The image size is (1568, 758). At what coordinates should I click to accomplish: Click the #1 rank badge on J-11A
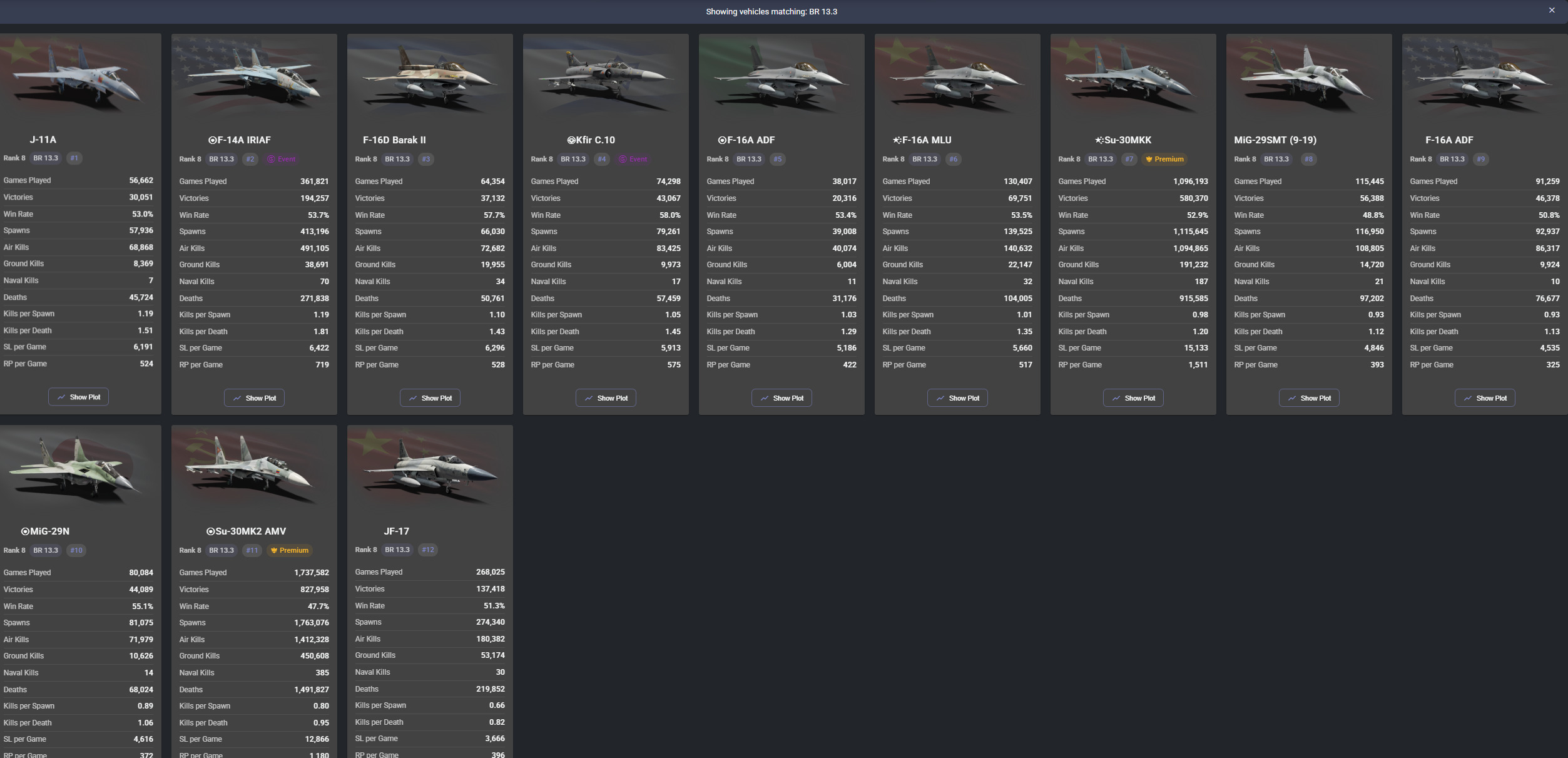point(74,158)
